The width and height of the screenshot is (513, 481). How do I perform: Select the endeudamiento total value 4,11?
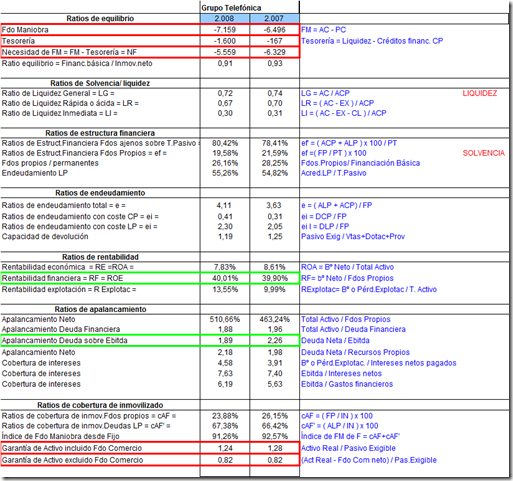tap(224, 205)
